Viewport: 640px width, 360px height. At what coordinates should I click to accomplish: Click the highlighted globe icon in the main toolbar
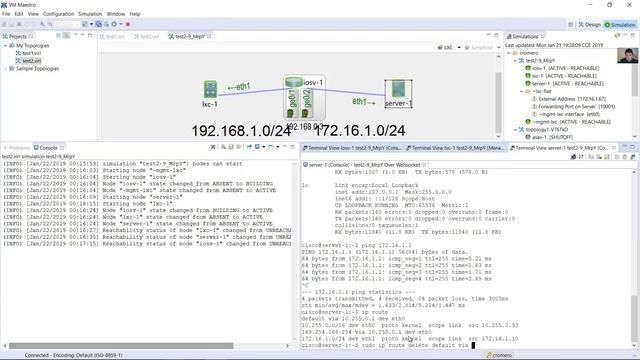(x=99, y=24)
